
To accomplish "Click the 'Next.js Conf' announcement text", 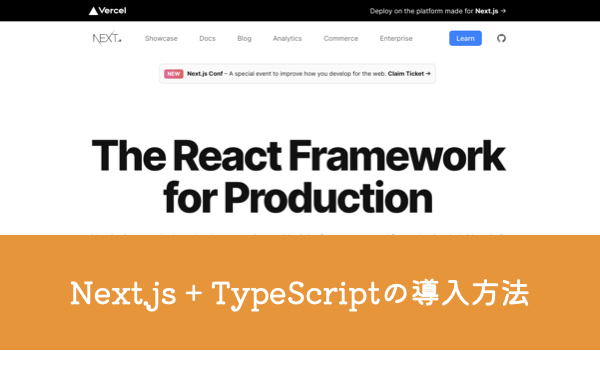I will [x=205, y=73].
